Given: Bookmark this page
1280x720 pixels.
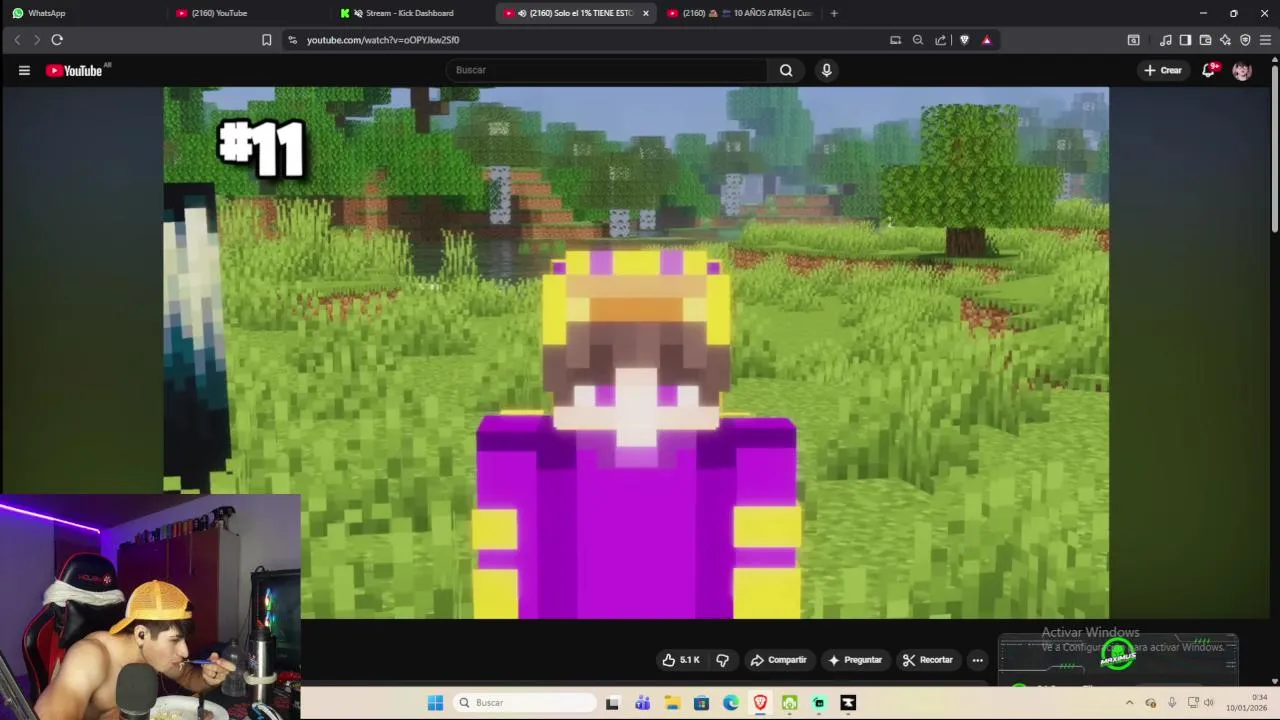Looking at the screenshot, I should 266,40.
